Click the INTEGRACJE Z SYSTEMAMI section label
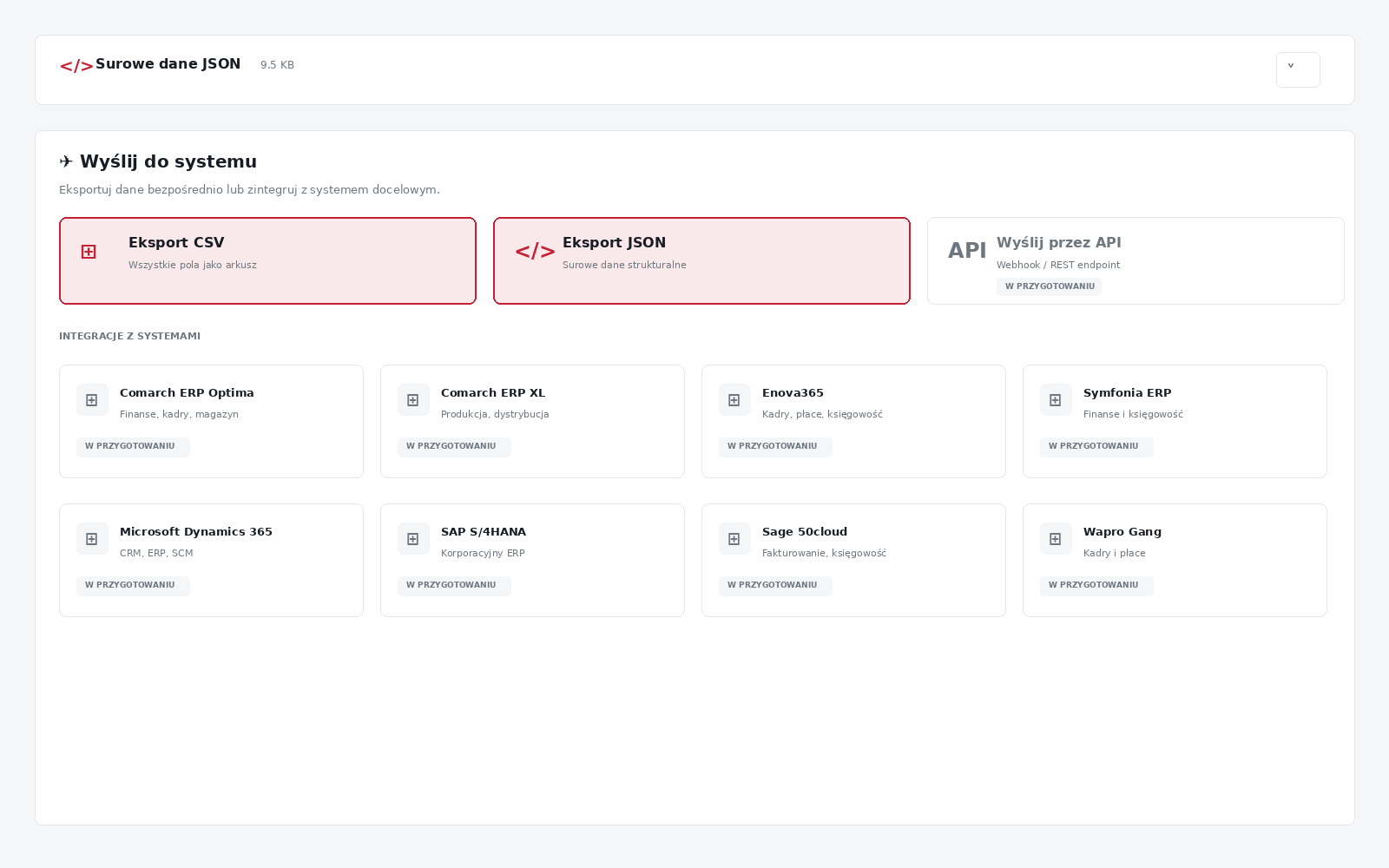The height and width of the screenshot is (868, 1389). [x=129, y=336]
